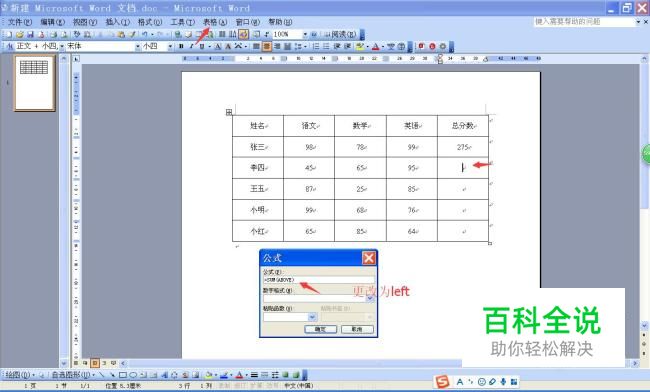The width and height of the screenshot is (650, 392).
Task: Click the 275 total cell
Action: point(463,147)
